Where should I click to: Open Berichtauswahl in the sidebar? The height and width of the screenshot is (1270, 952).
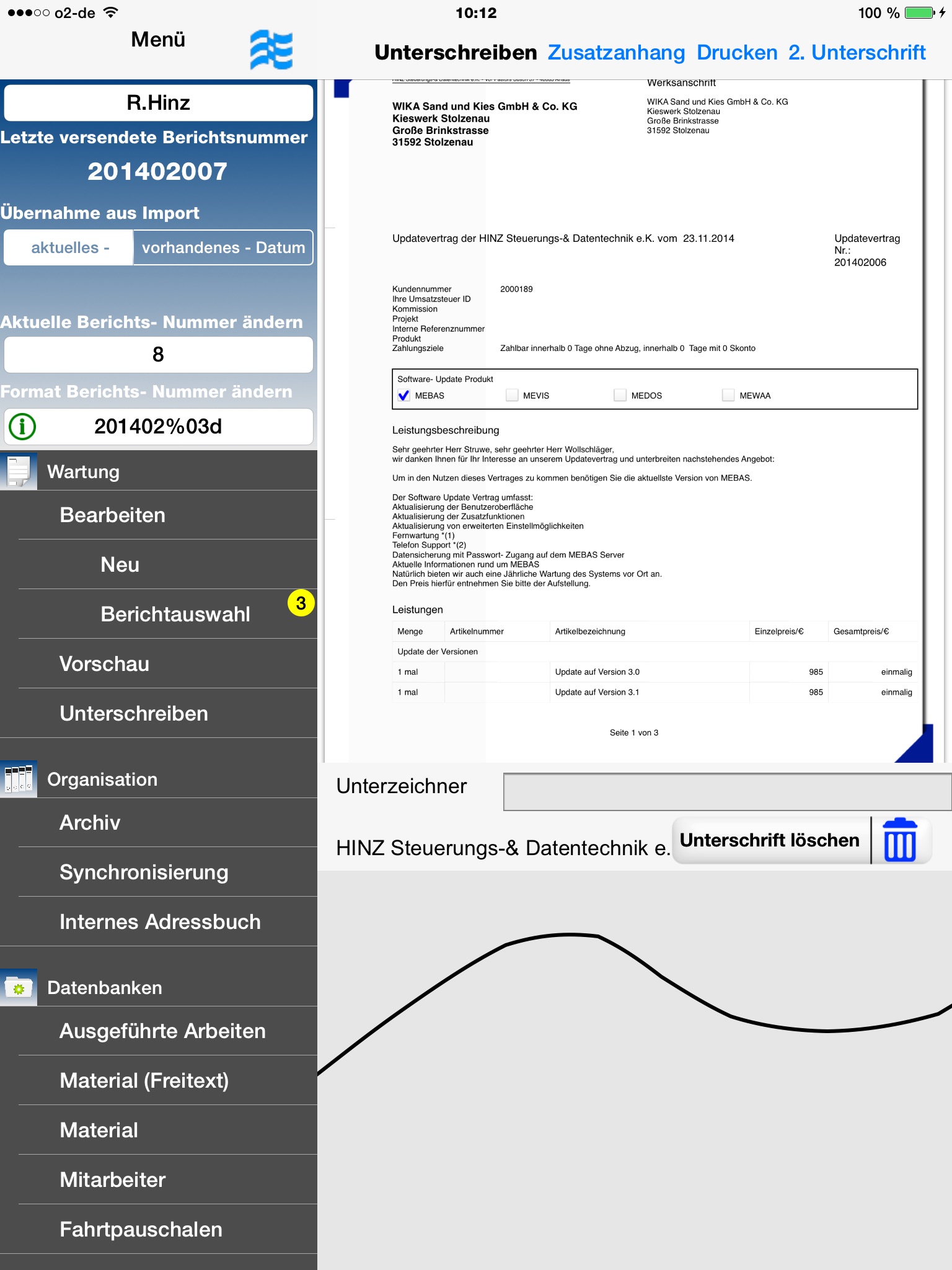(159, 614)
